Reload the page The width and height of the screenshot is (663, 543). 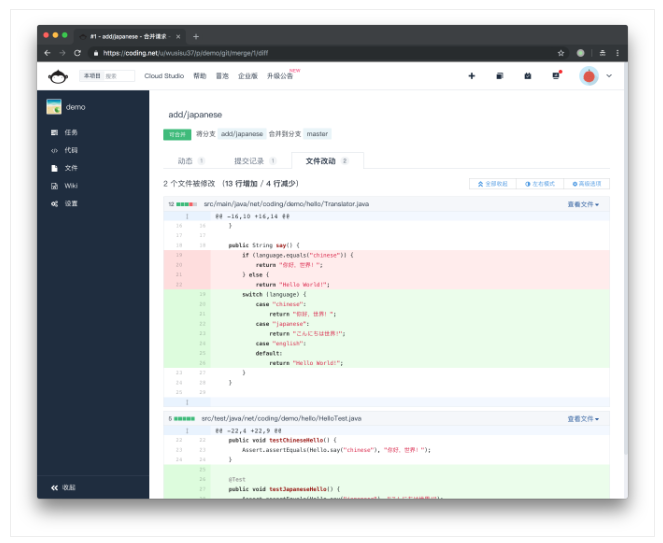point(77,53)
